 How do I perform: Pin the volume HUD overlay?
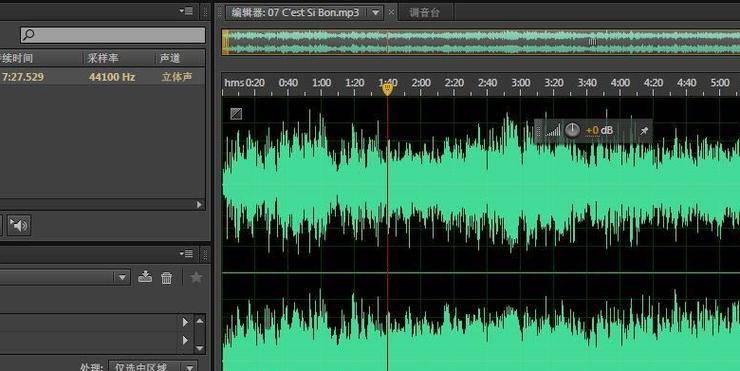[644, 131]
